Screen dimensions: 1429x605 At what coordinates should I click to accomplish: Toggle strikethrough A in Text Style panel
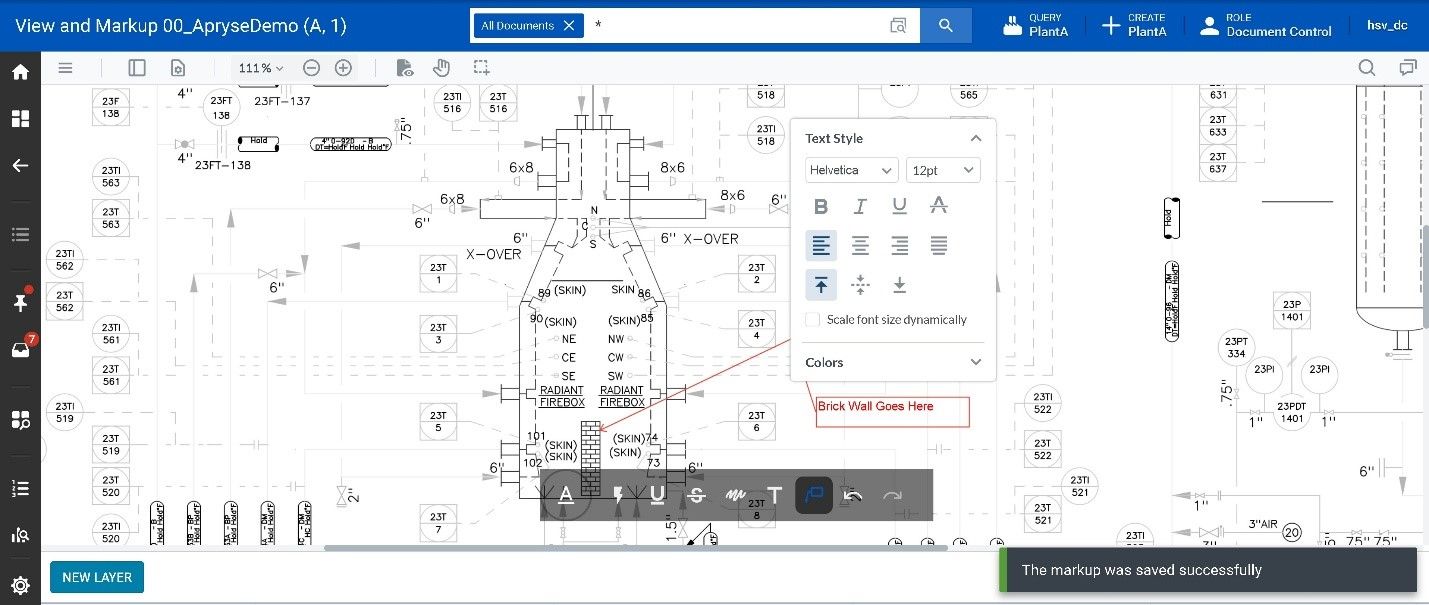[x=938, y=206]
